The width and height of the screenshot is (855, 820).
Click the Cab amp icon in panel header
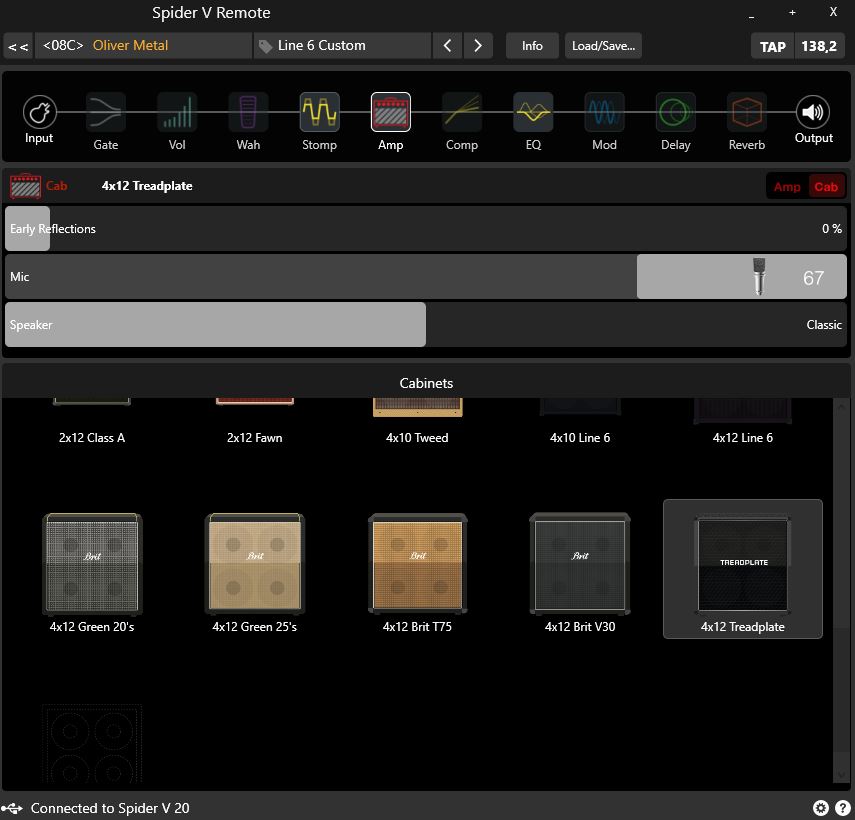[25, 186]
